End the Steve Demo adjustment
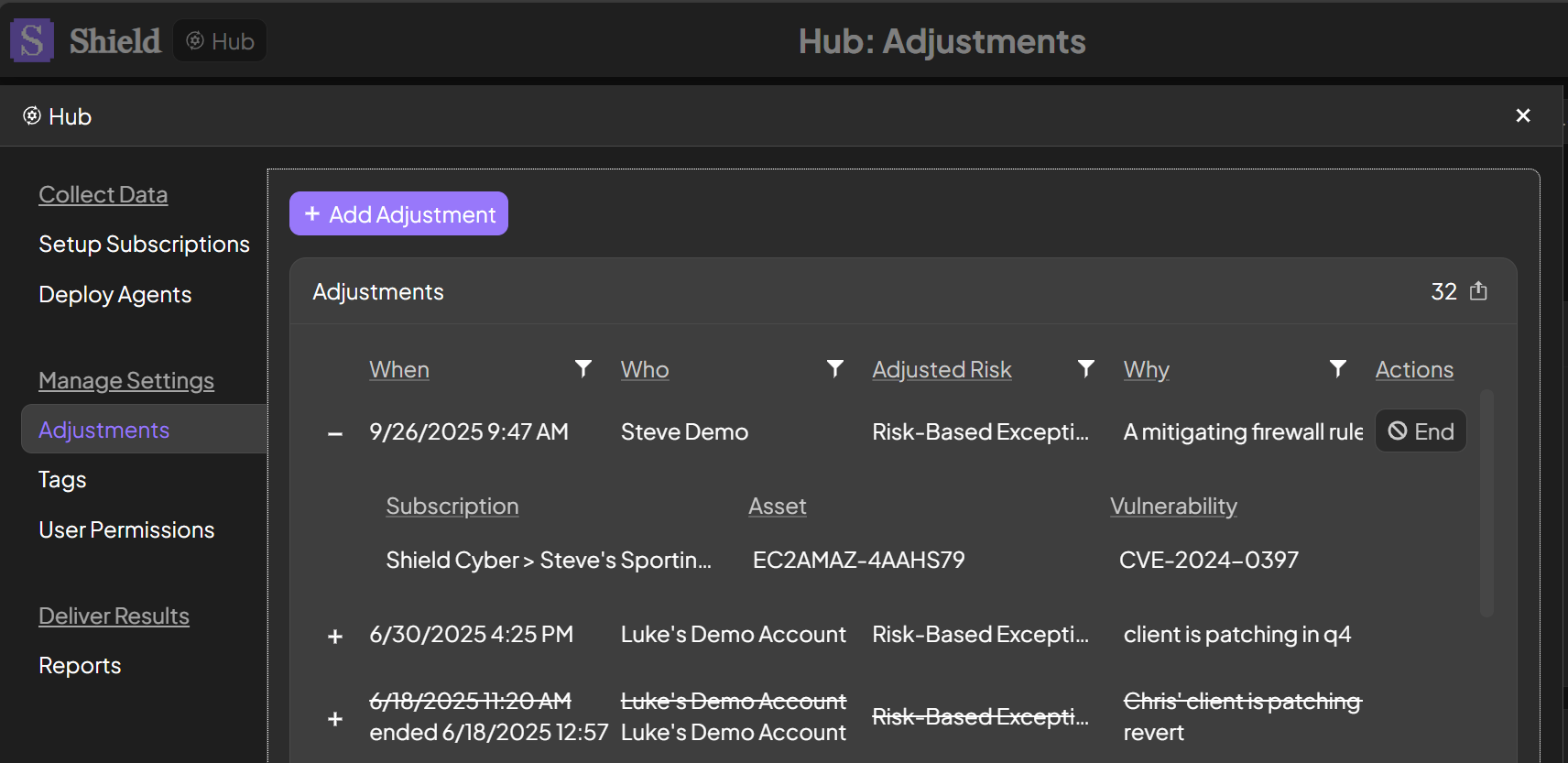1568x763 pixels. 1421,431
